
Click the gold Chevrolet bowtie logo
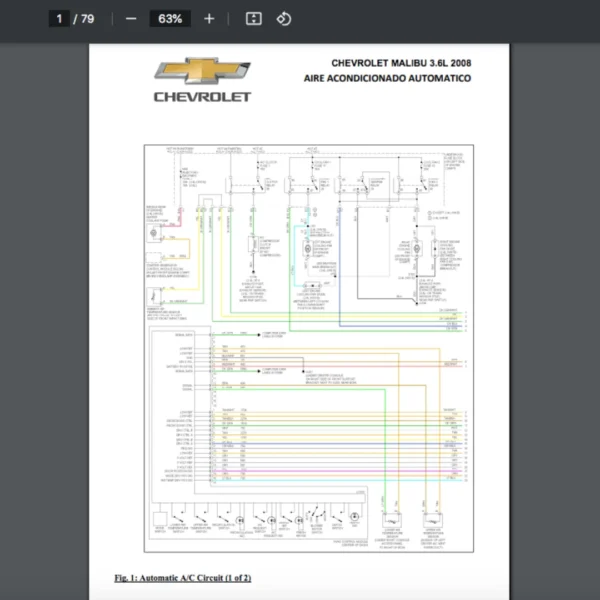201,72
